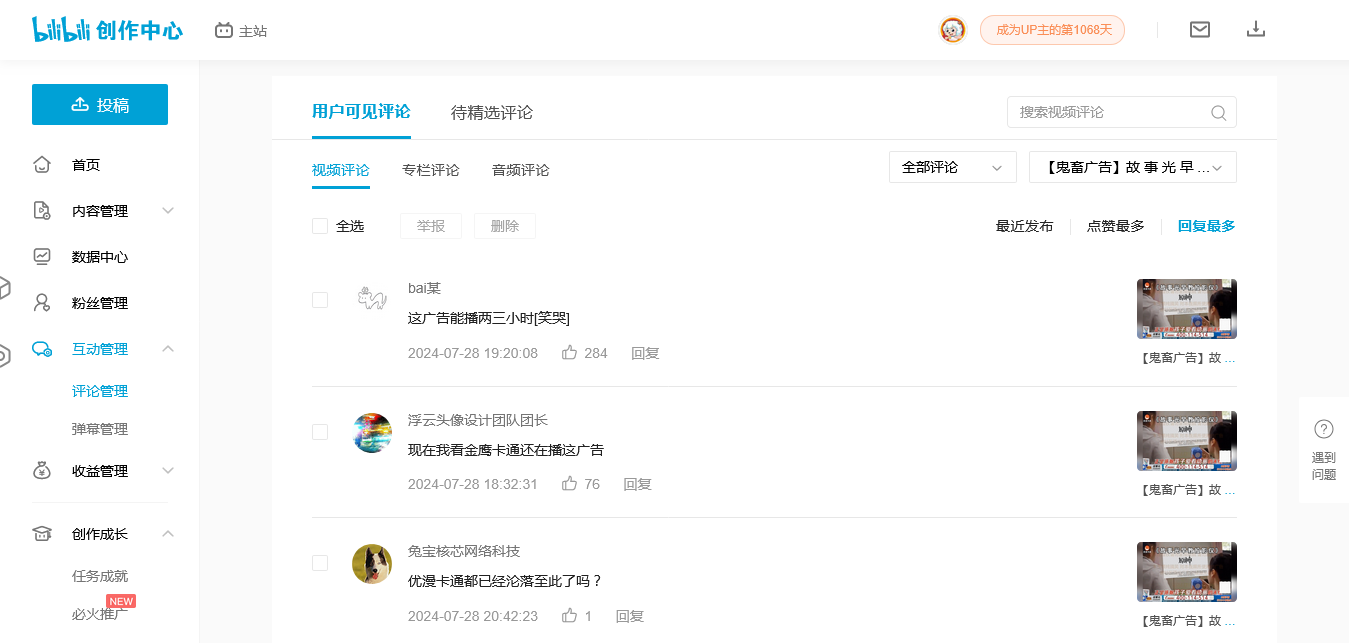The height and width of the screenshot is (643, 1349).
Task: Check the 全选 select-all checkbox
Action: [320, 226]
